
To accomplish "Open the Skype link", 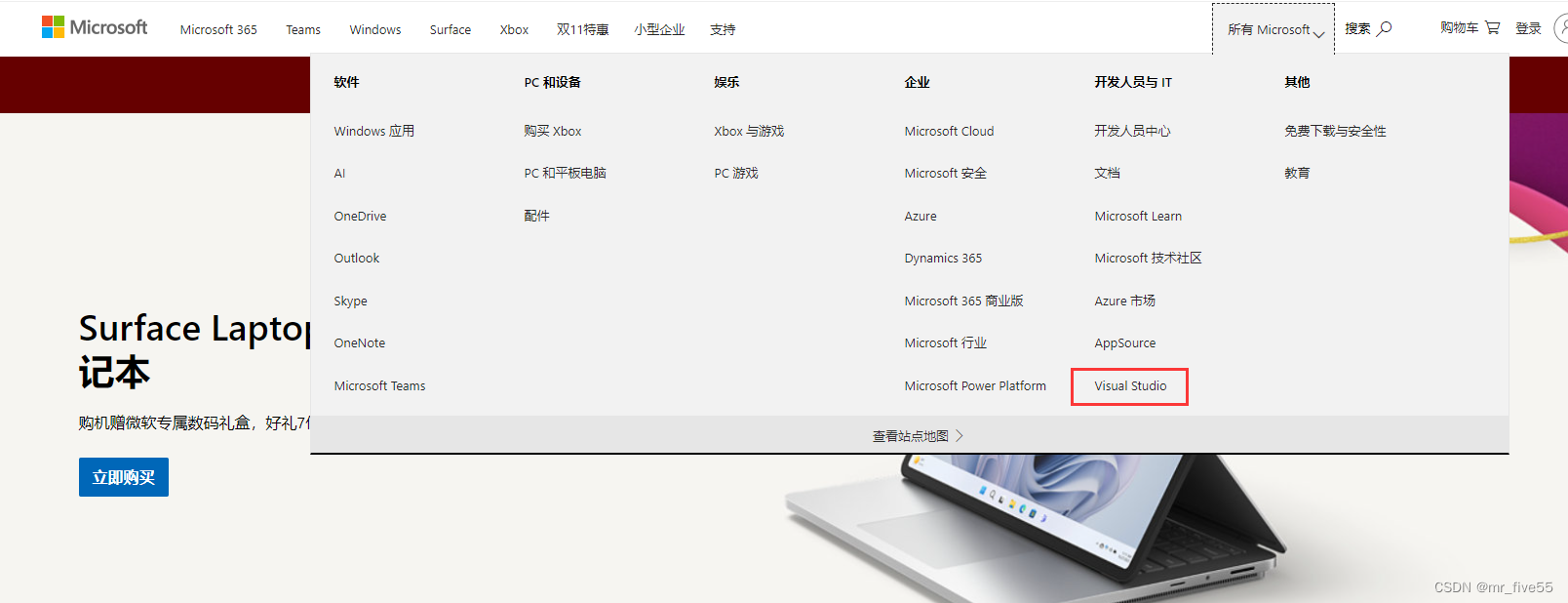I will [x=350, y=301].
